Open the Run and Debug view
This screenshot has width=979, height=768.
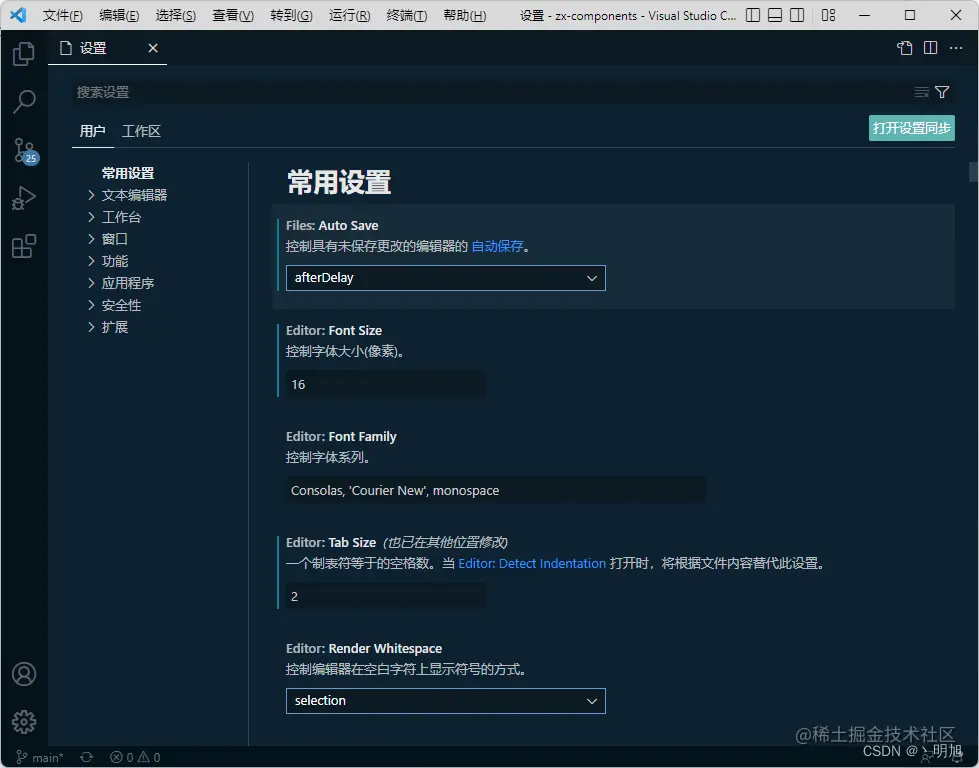[23, 198]
